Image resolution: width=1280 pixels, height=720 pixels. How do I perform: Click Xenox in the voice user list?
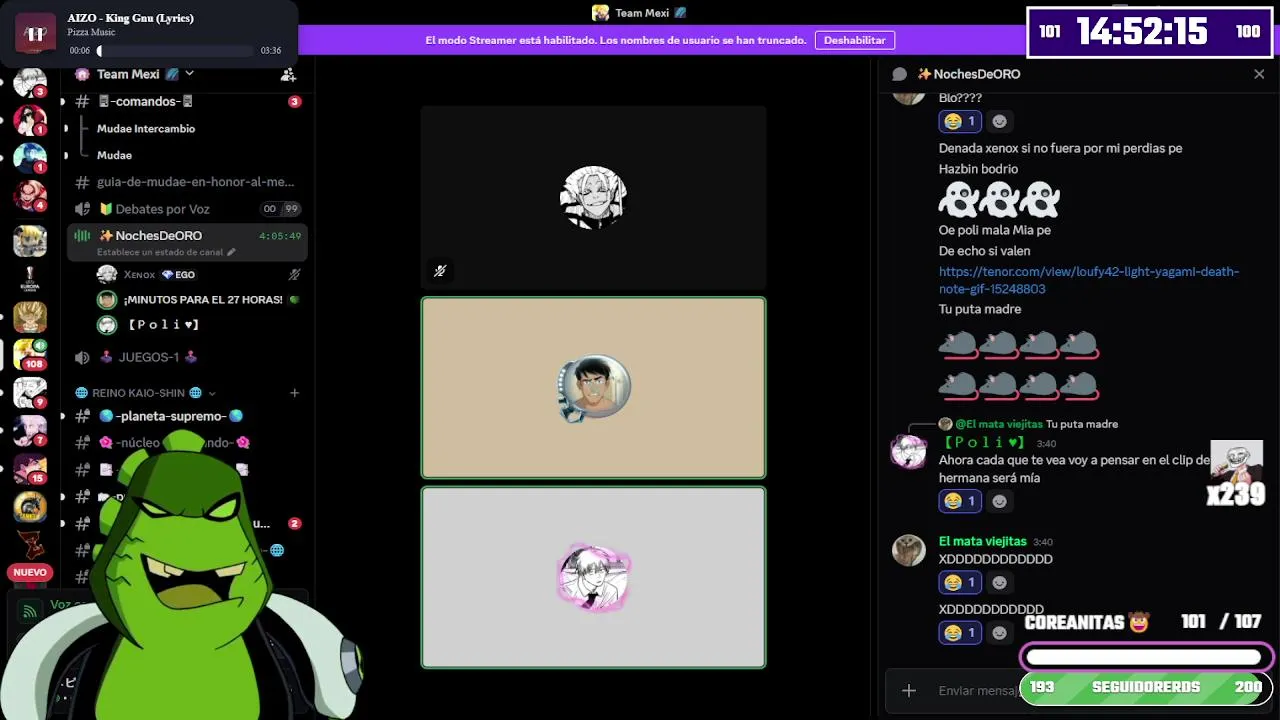click(x=198, y=274)
